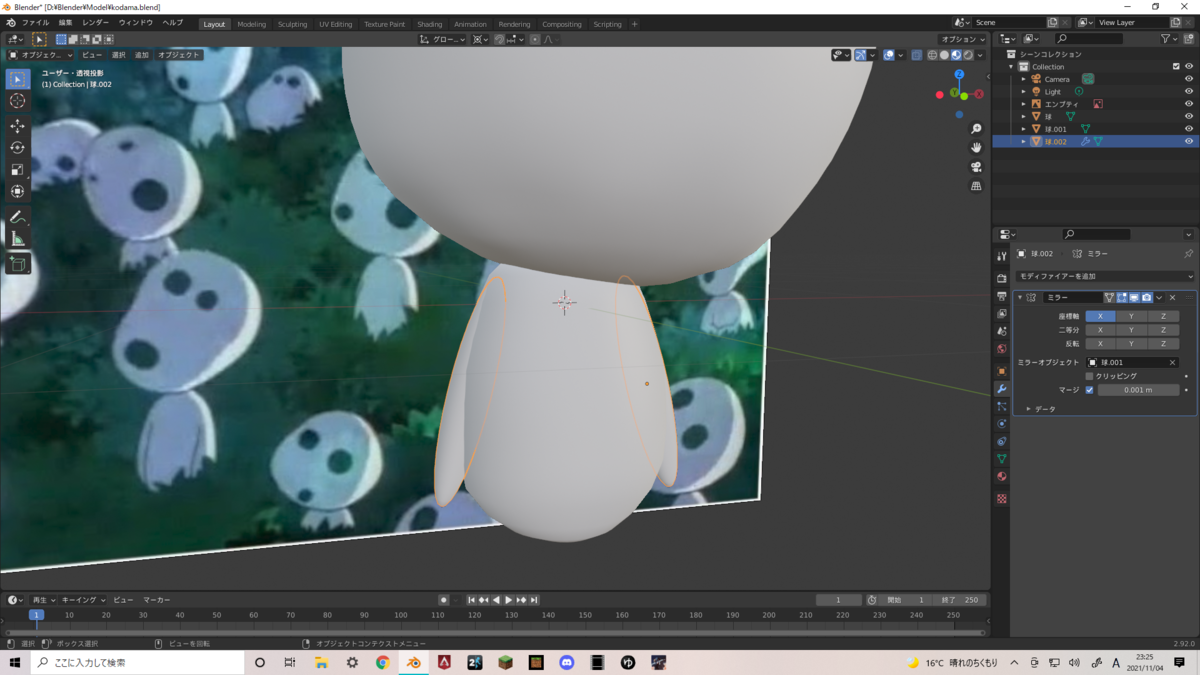This screenshot has height=675, width=1200.
Task: Select the Rotate tool
Action: [x=18, y=148]
